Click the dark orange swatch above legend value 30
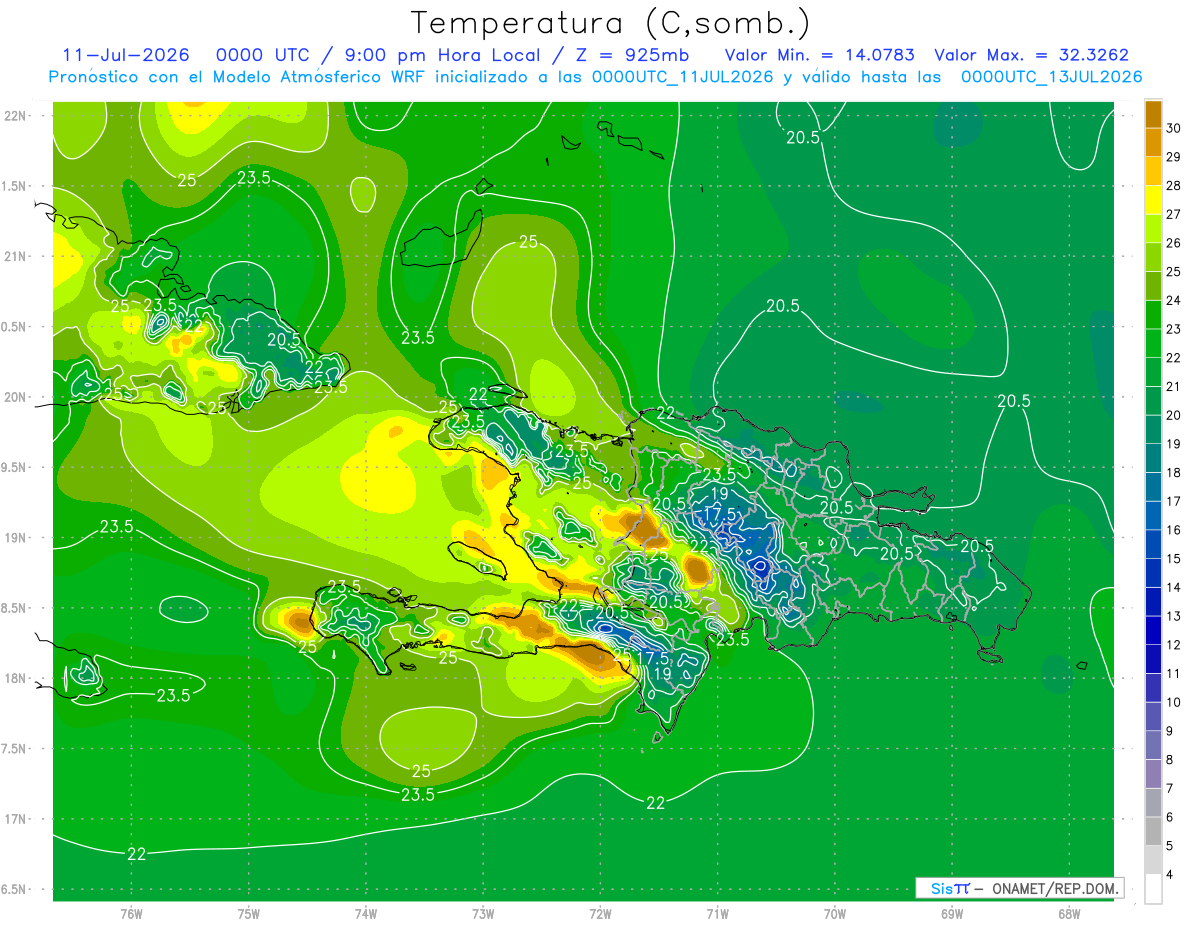Screen dimensions: 1200x927 [x=1153, y=115]
